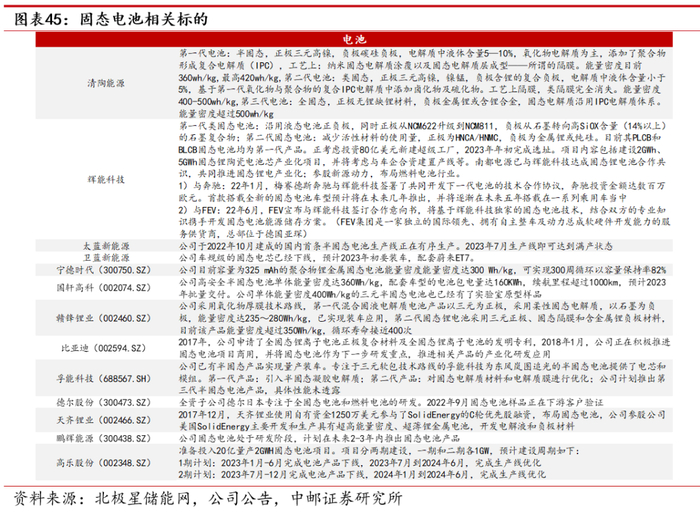Select the cell '孚能科技（688567.SH）'
Image resolution: width=700 pixels, height=517 pixels.
click(x=104, y=379)
